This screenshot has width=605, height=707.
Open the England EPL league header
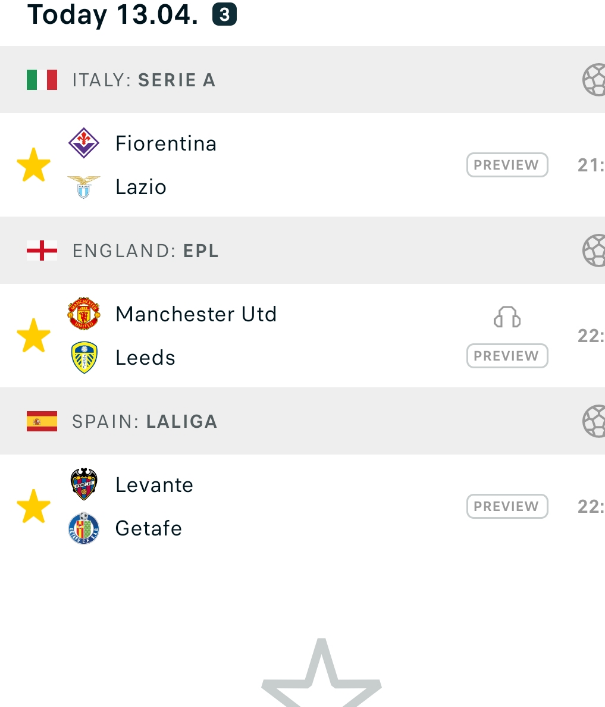pyautogui.click(x=302, y=250)
